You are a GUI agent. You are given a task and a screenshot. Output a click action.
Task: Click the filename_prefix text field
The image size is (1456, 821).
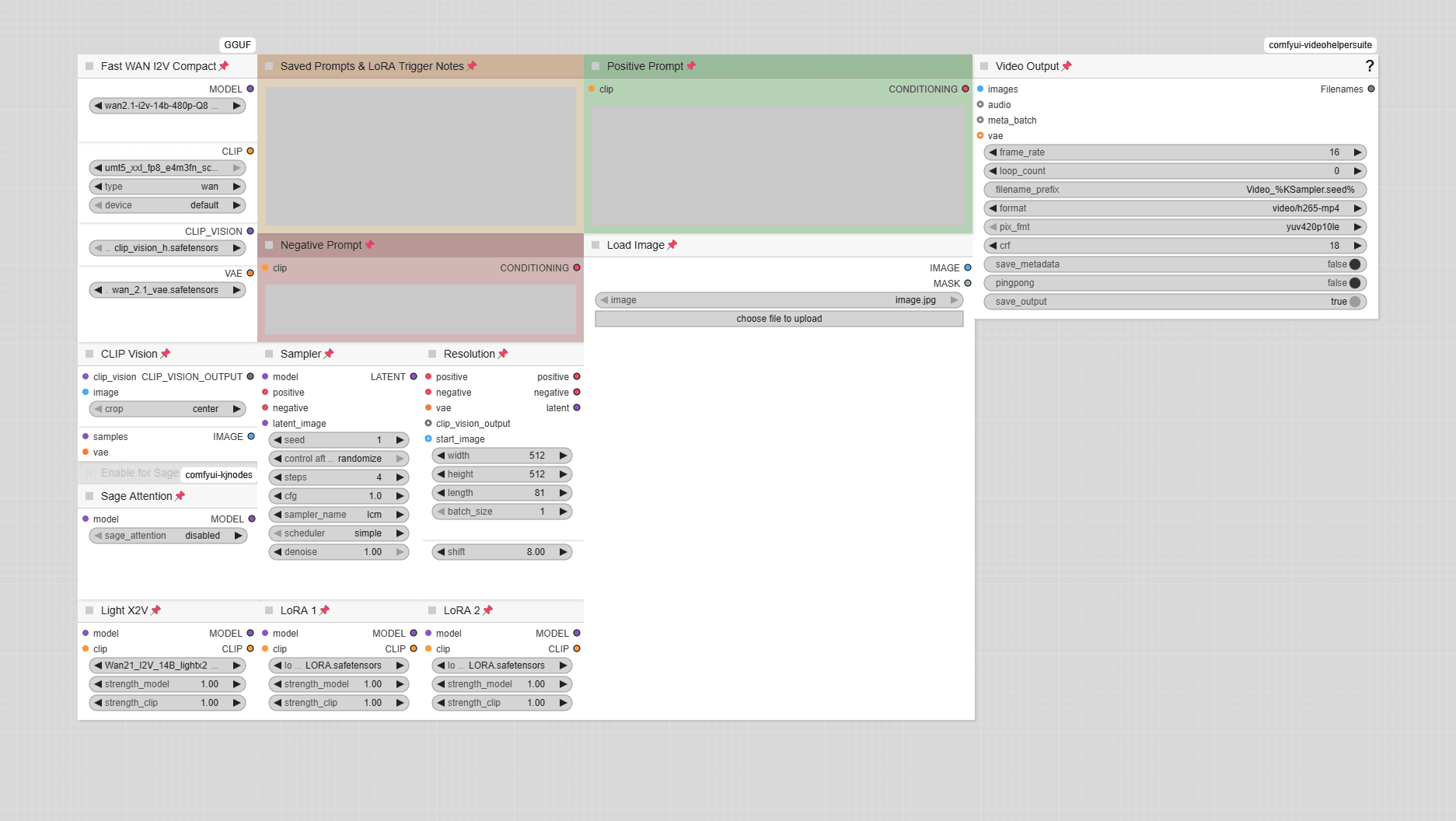tap(1175, 190)
